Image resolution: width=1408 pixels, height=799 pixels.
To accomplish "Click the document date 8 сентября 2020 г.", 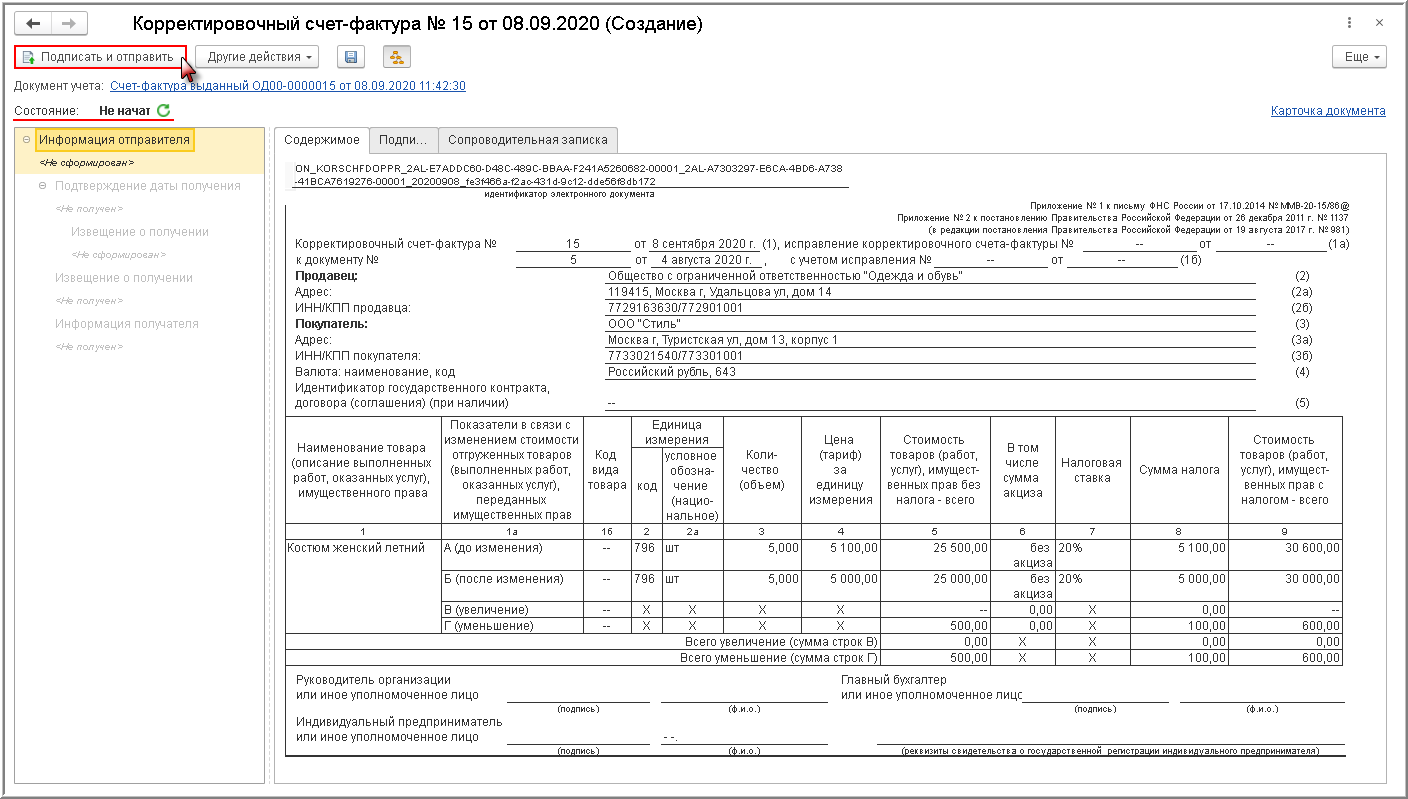I will (x=705, y=243).
